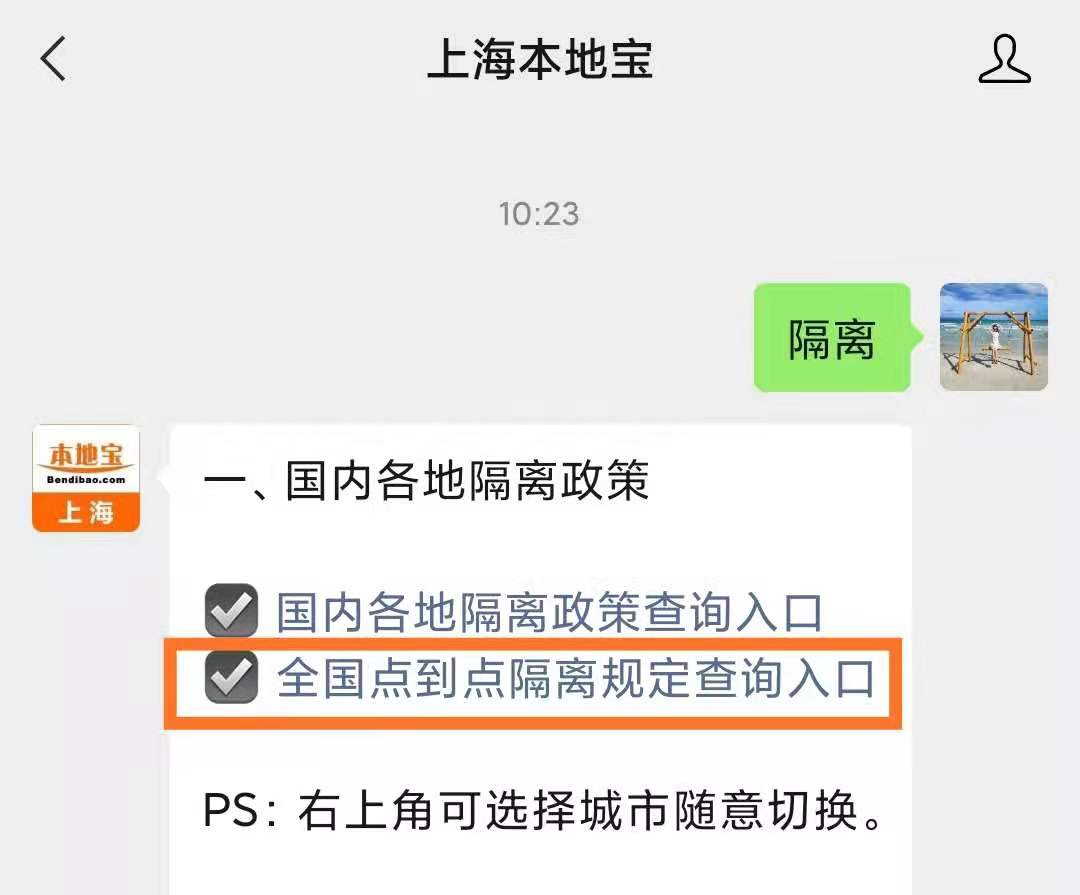The width and height of the screenshot is (1080, 895).
Task: Open the account profile person icon
Action: tap(1004, 59)
